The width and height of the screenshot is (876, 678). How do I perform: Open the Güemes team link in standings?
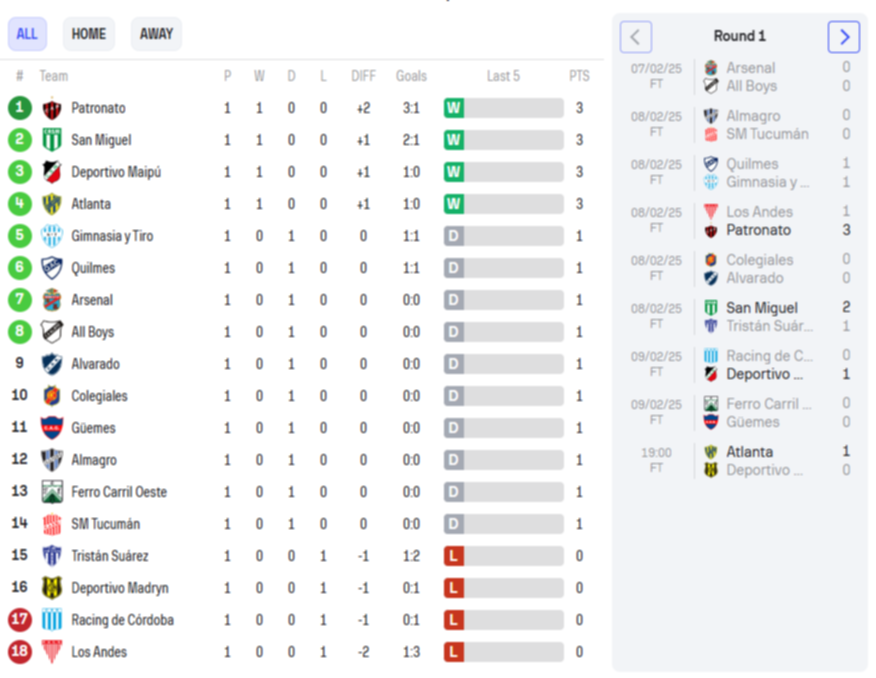tap(93, 428)
